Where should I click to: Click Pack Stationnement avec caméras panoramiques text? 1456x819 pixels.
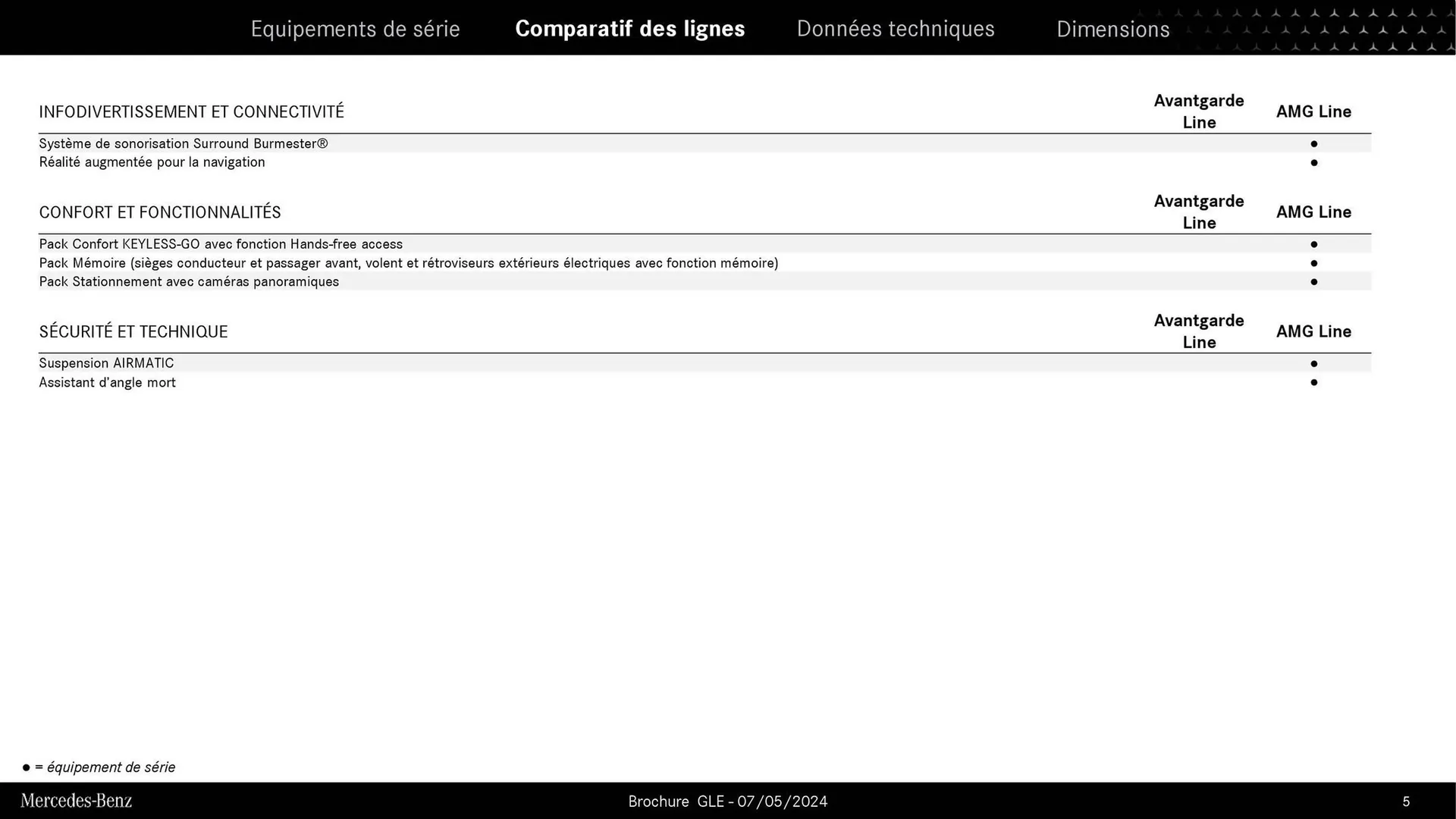click(189, 281)
